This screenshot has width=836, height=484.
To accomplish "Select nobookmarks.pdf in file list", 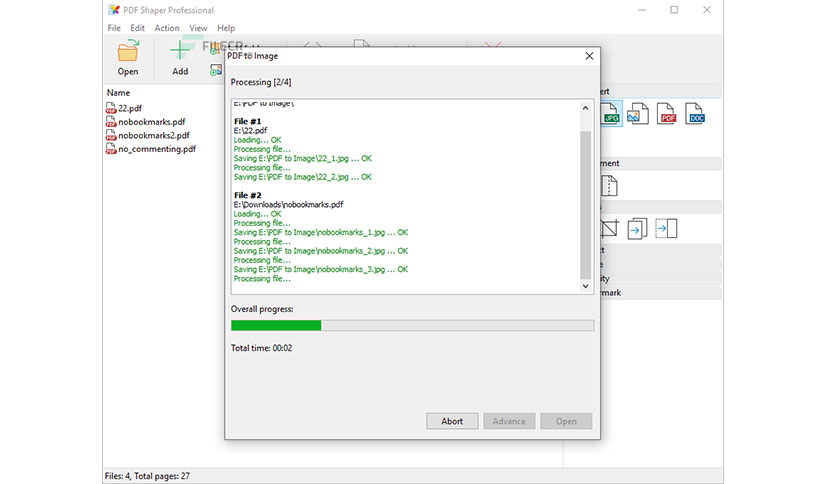I will click(x=151, y=122).
